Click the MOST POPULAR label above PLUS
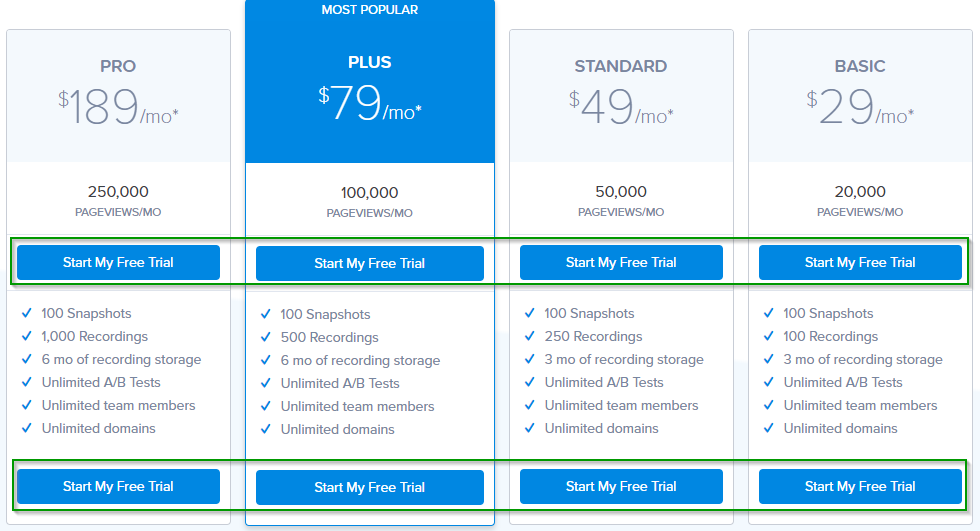The width and height of the screenshot is (980, 531). coord(369,10)
